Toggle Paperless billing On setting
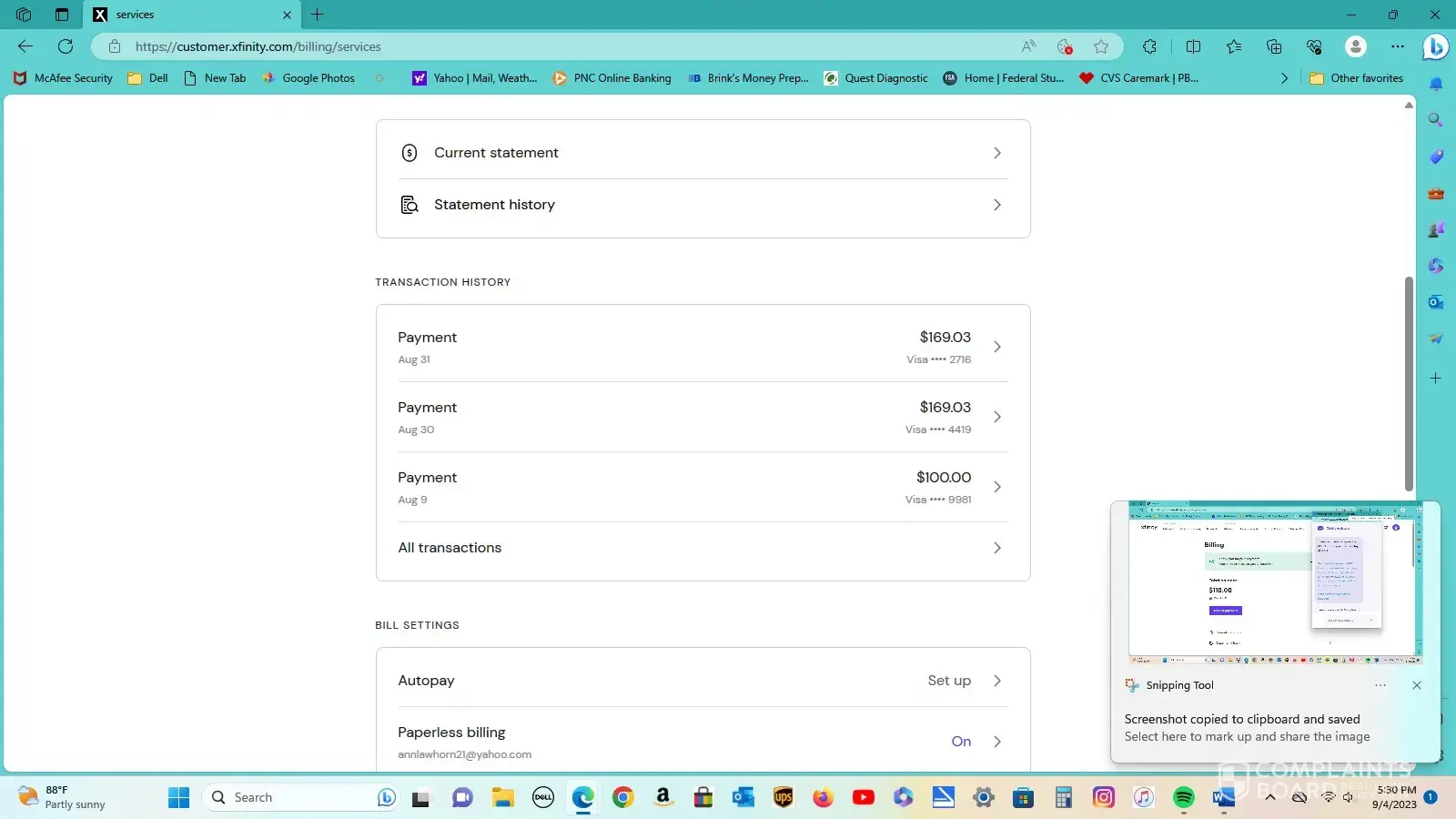Image resolution: width=1456 pixels, height=819 pixels. point(961,742)
